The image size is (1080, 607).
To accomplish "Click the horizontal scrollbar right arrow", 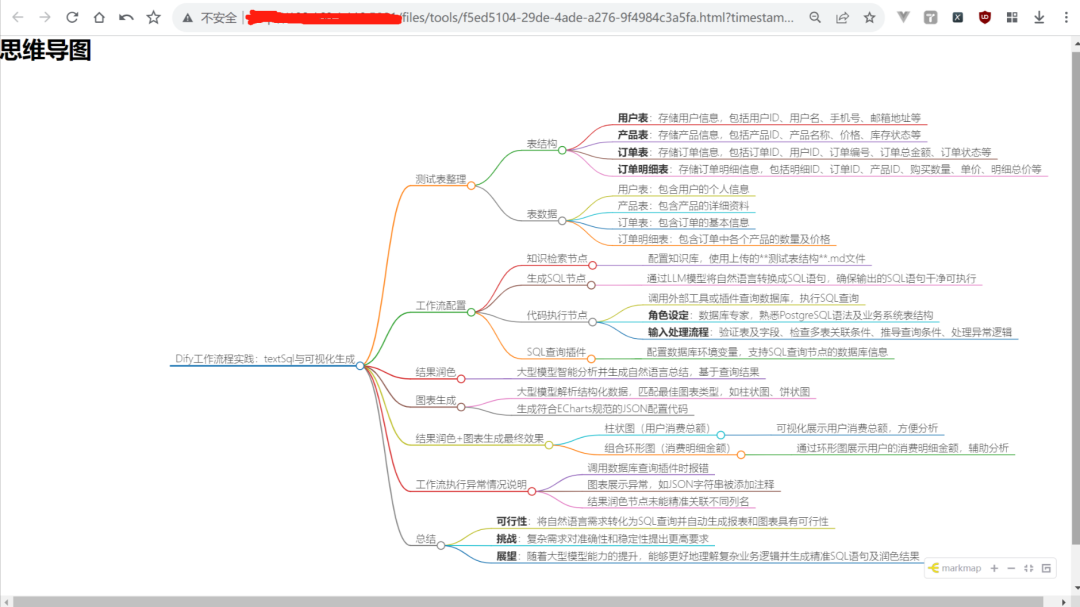I will [1064, 602].
